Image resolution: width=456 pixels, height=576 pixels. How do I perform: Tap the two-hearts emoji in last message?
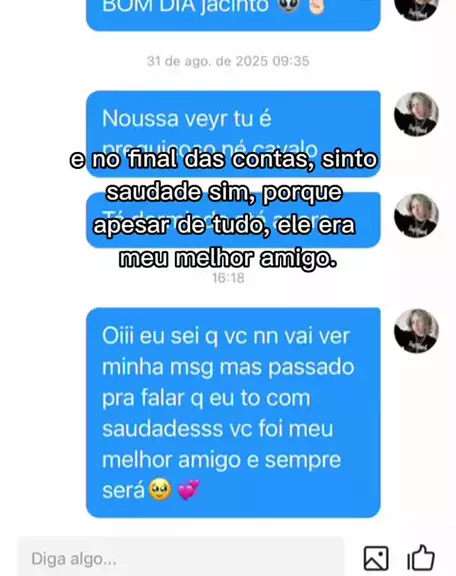pyautogui.click(x=189, y=490)
